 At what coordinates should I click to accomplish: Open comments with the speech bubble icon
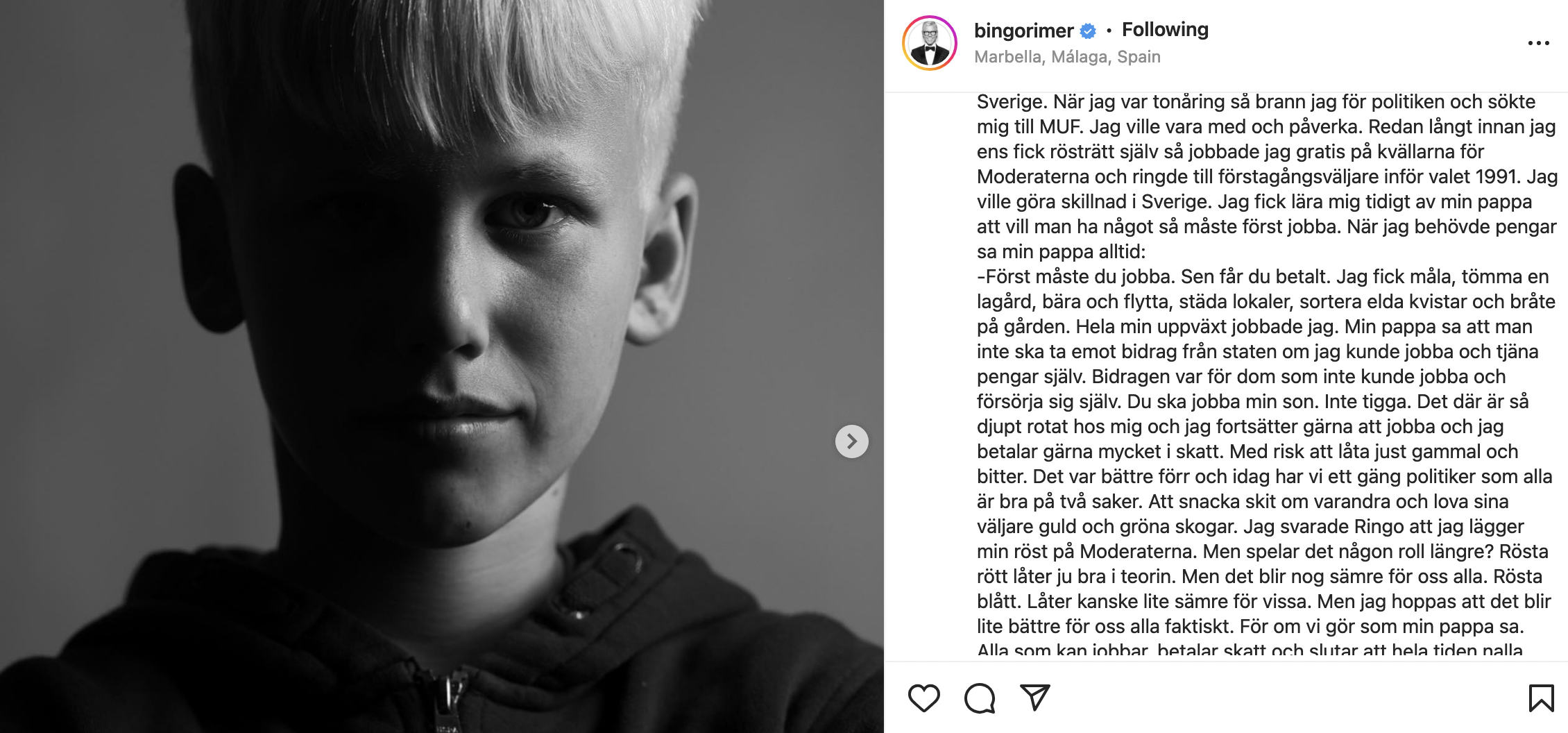pos(980,698)
